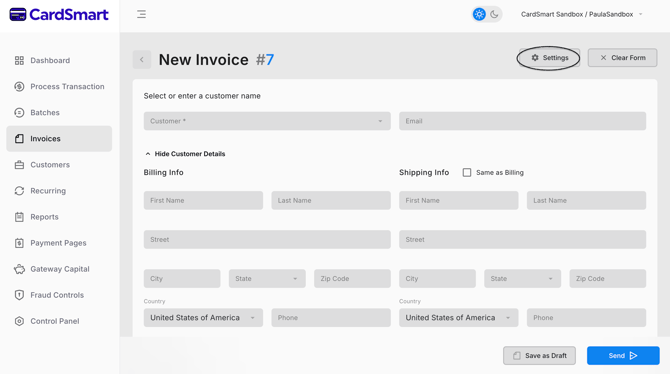
Task: Check Same as Billing checkbox
Action: coord(467,172)
